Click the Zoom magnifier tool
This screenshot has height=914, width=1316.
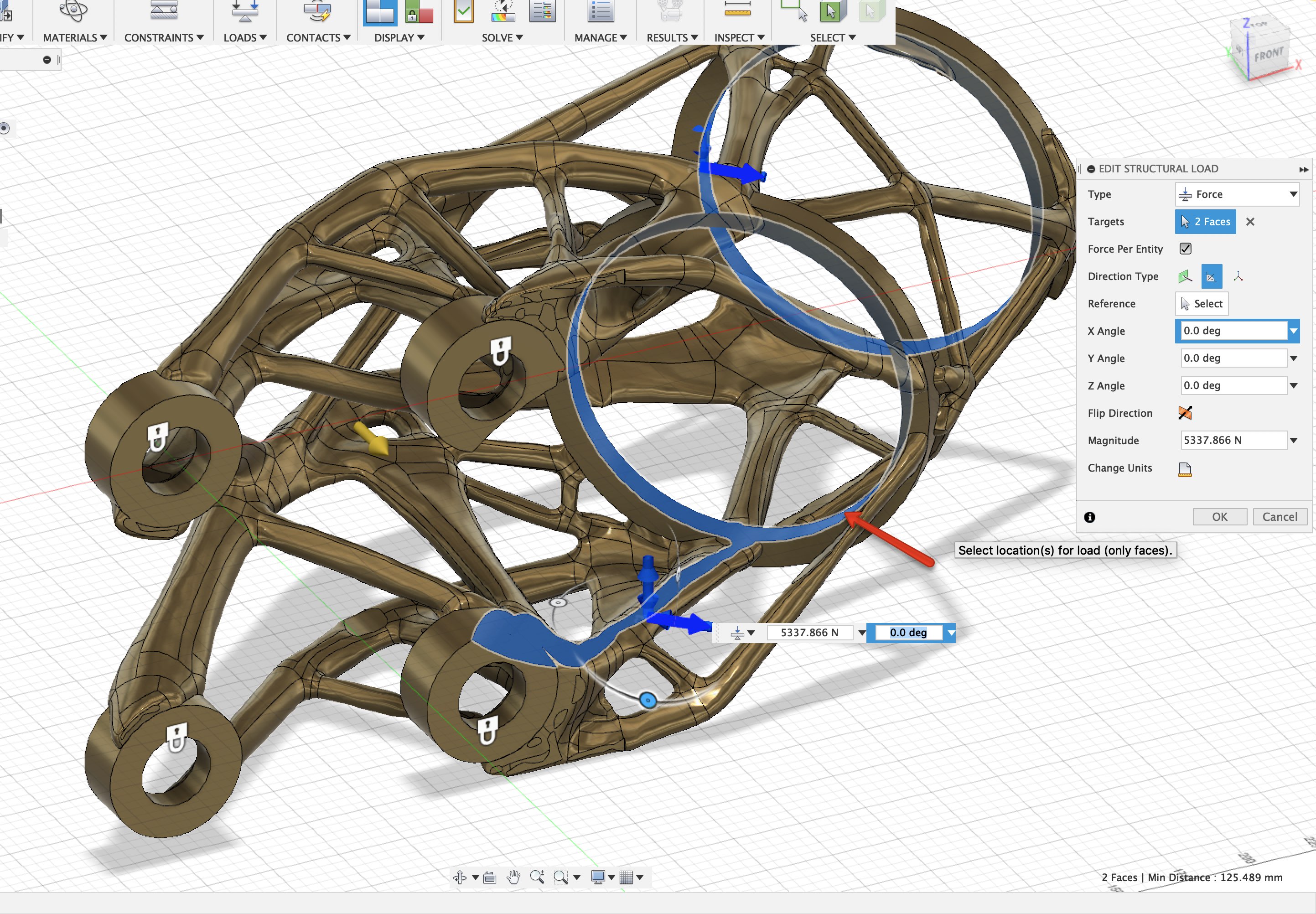(536, 877)
